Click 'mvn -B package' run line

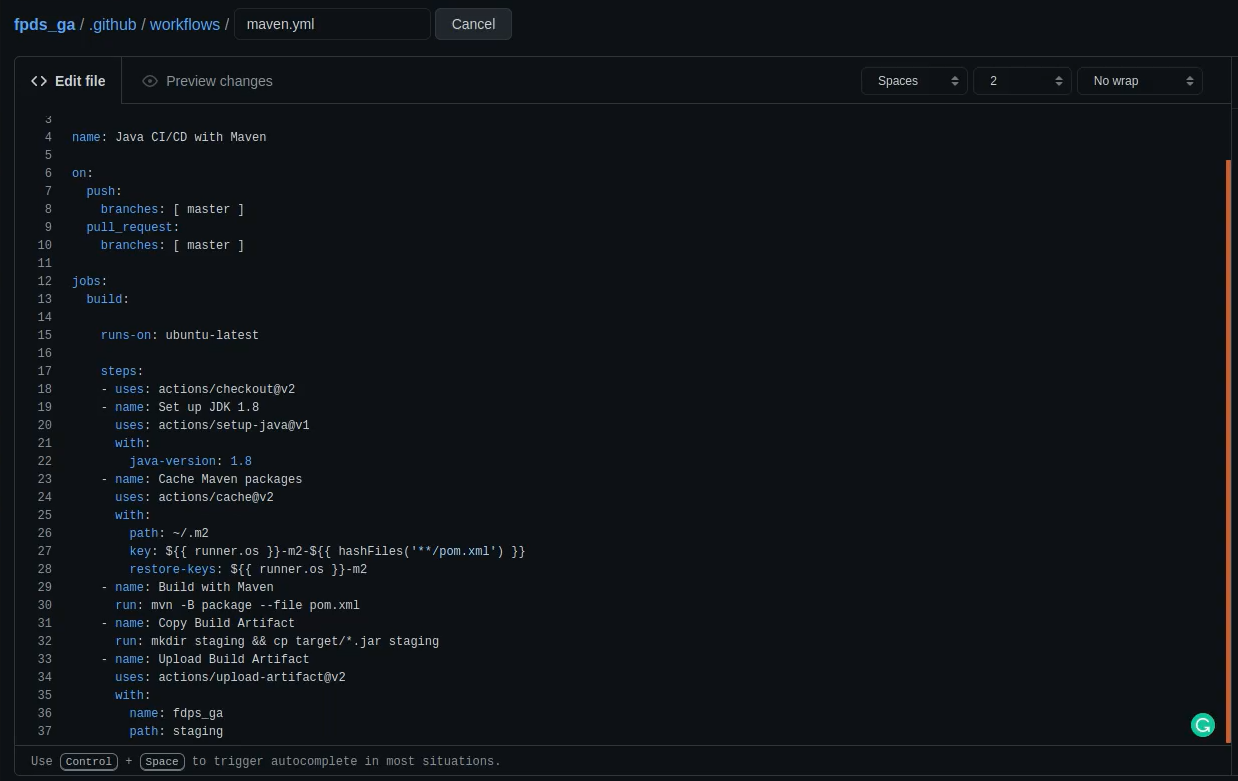click(237, 605)
